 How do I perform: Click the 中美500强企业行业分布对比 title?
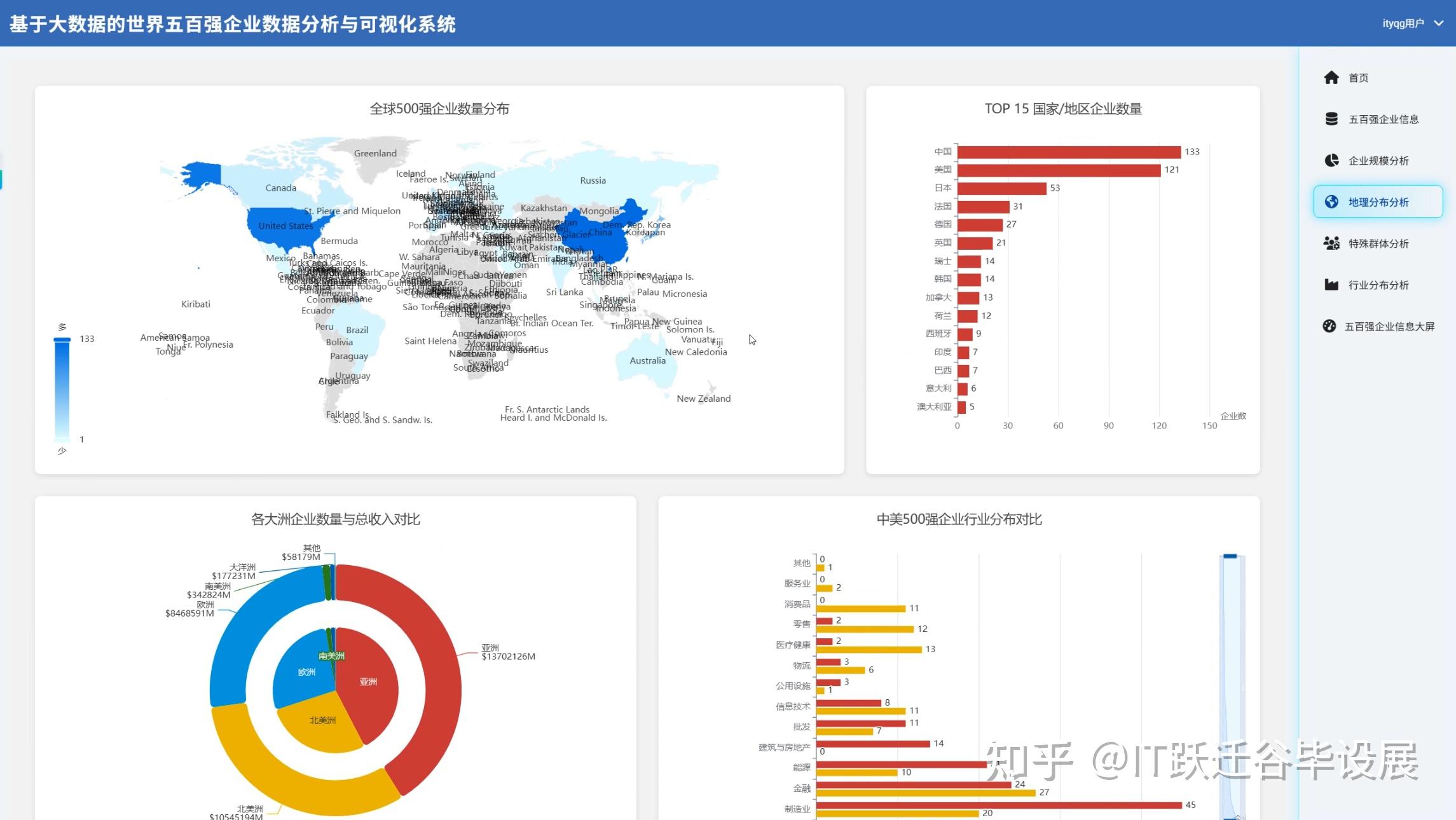tap(959, 519)
